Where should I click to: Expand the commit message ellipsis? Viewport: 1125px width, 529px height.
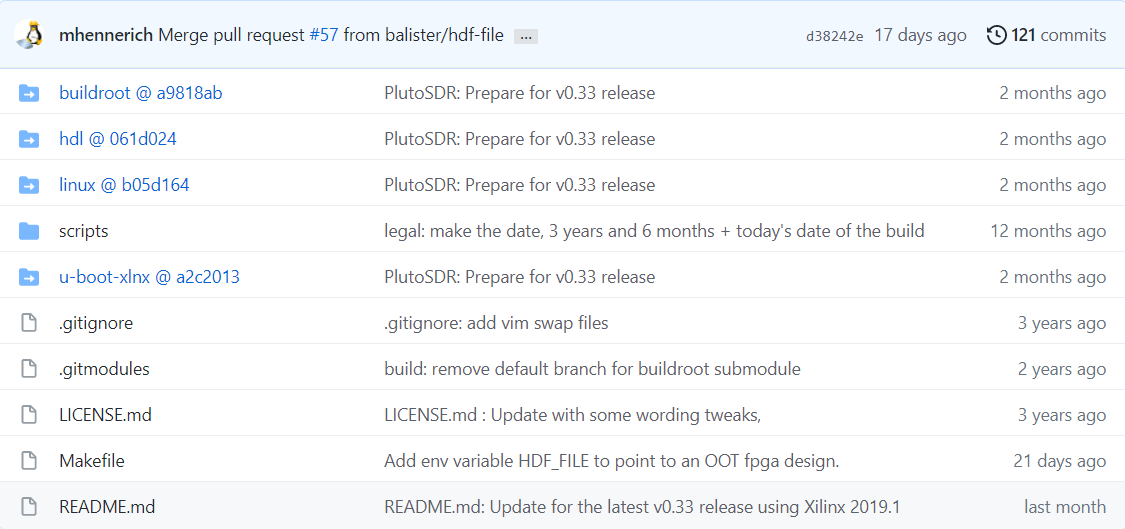coord(526,36)
